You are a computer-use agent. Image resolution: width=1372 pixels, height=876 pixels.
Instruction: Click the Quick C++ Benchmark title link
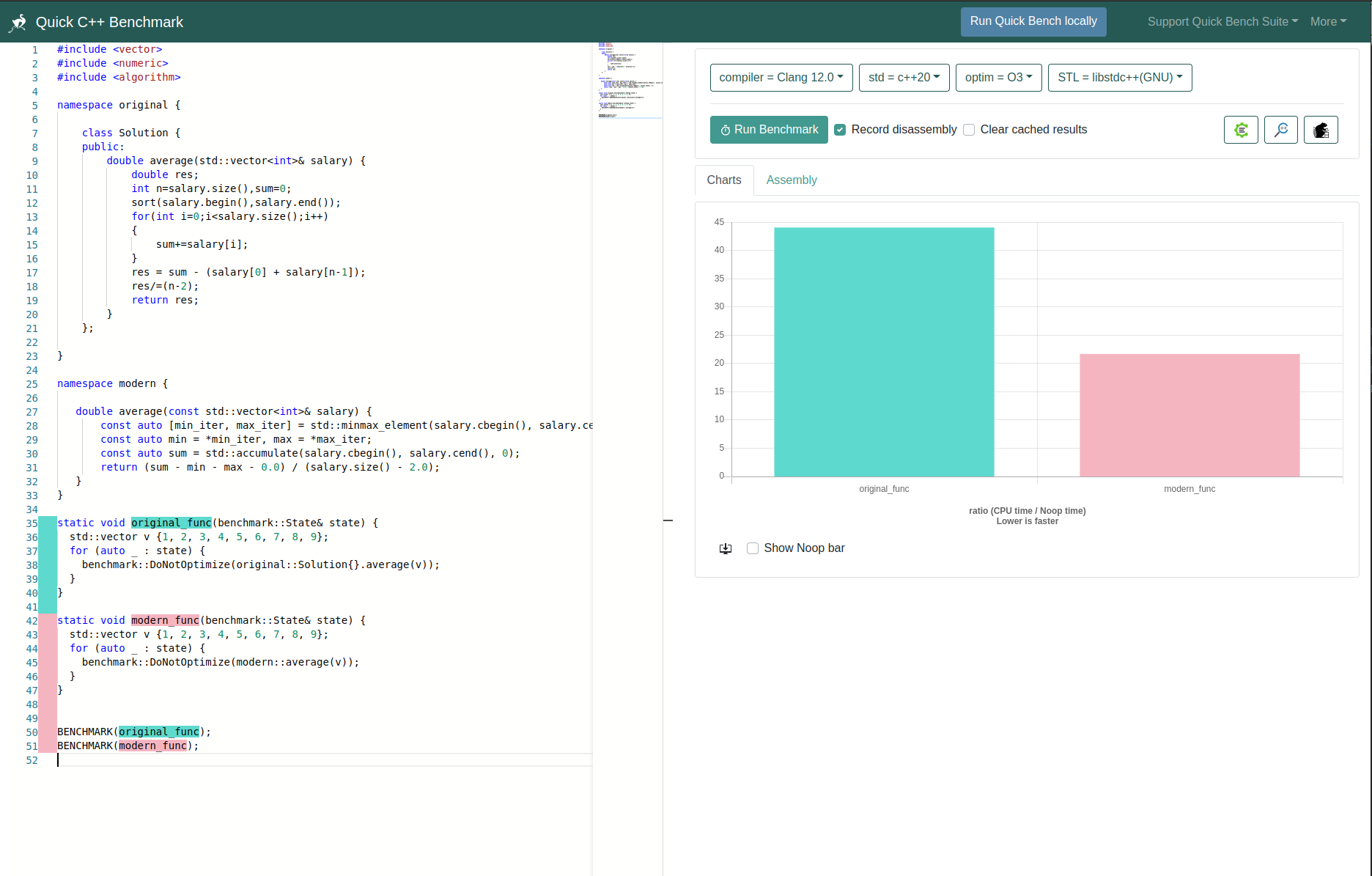109,22
